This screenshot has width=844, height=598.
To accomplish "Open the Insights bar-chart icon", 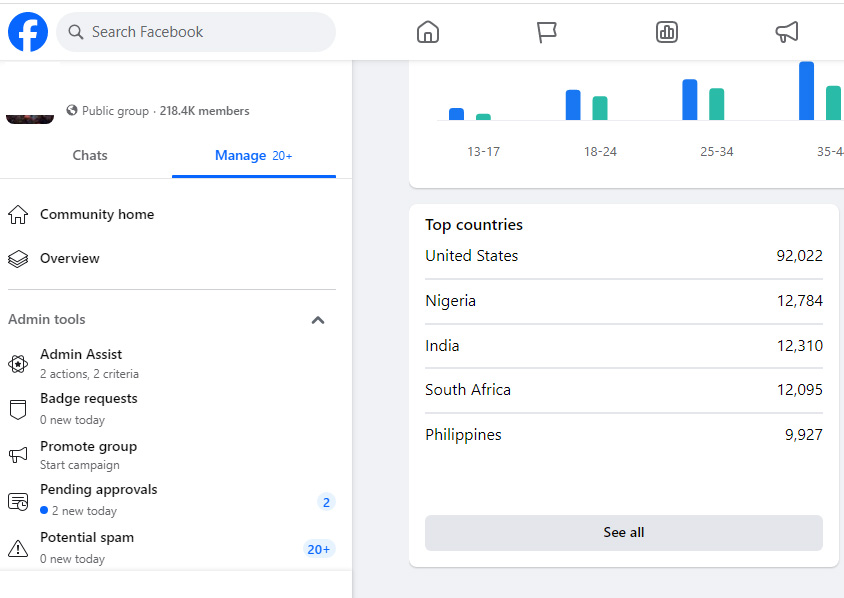I will click(x=666, y=32).
